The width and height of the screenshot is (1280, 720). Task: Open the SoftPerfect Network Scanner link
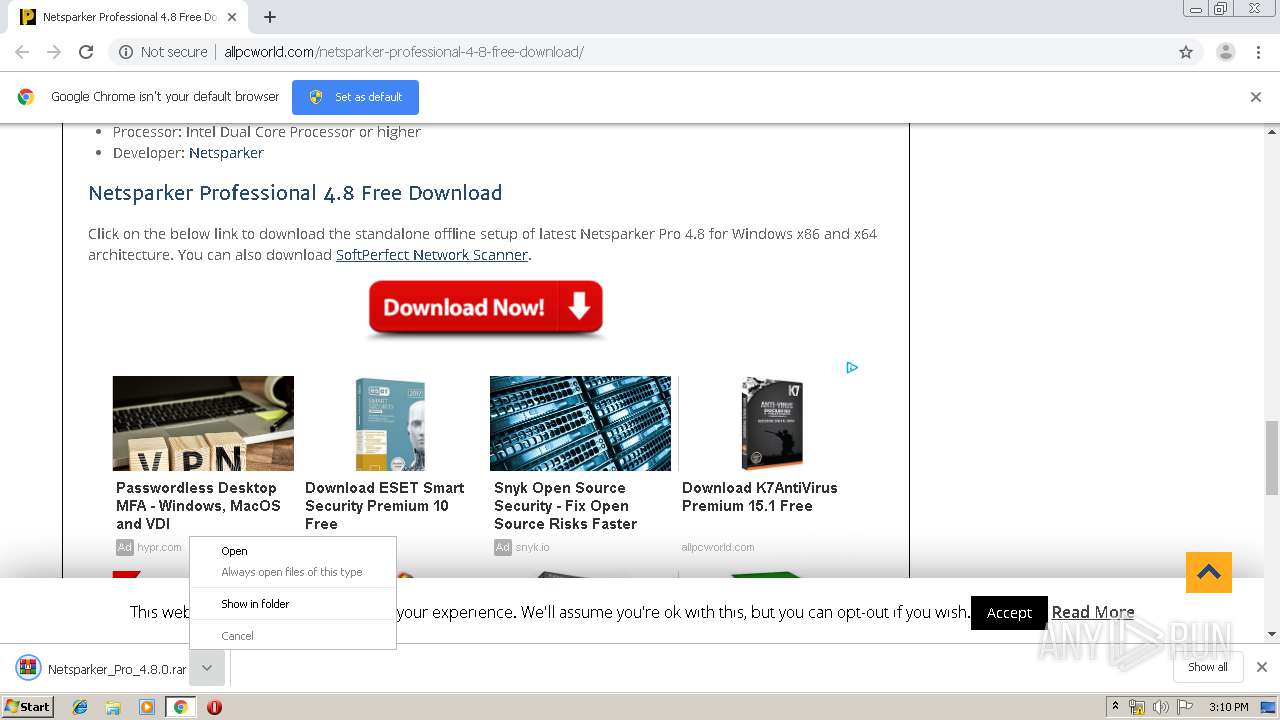432,255
